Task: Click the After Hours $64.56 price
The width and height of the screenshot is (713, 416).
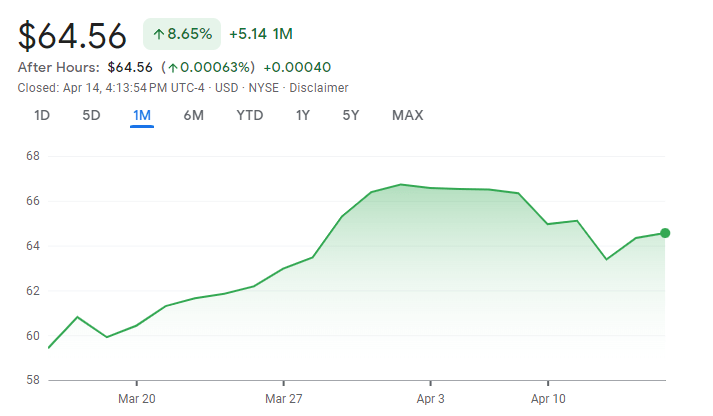Action: (130, 67)
